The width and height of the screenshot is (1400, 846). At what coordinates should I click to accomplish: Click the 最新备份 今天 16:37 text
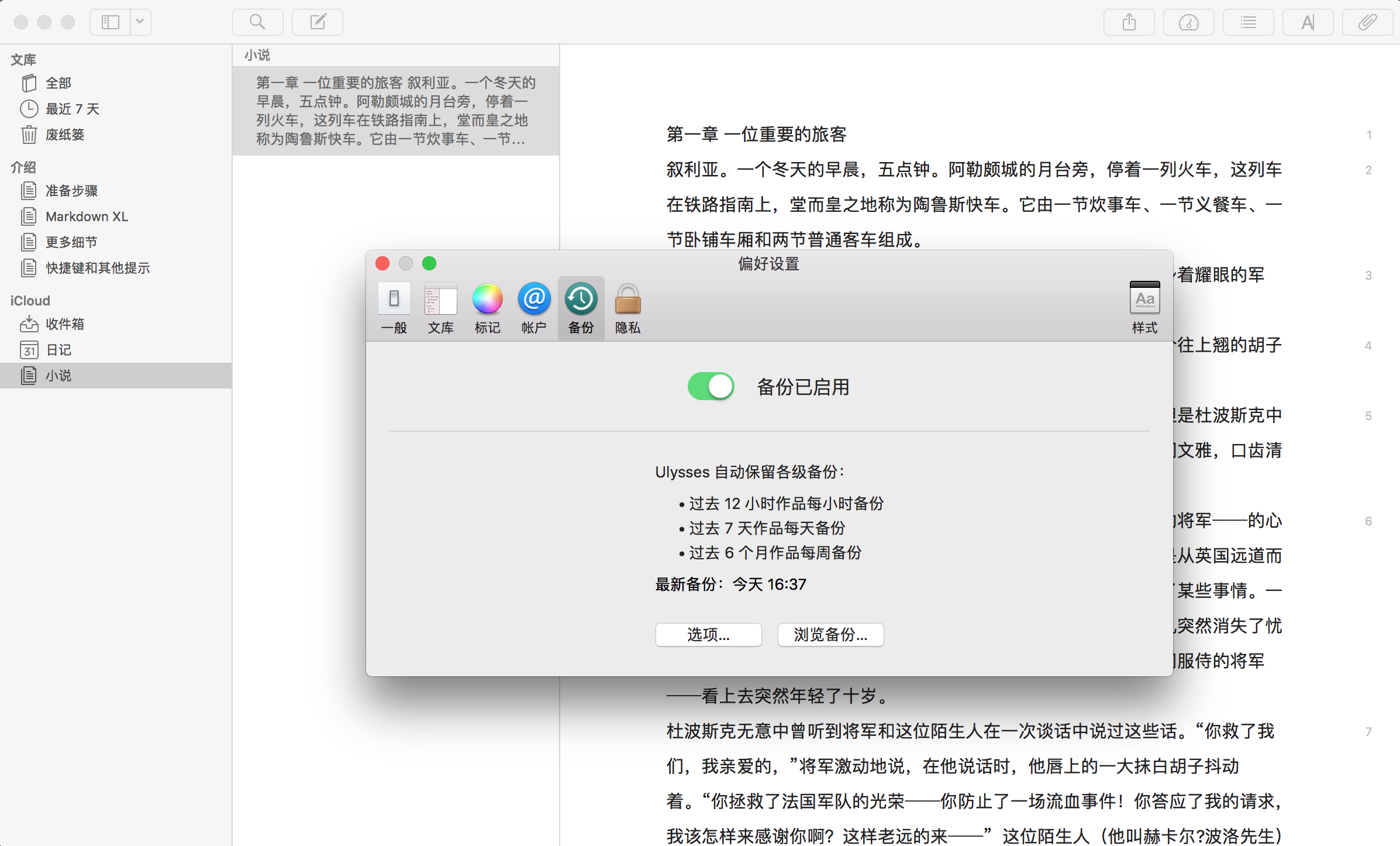[731, 584]
